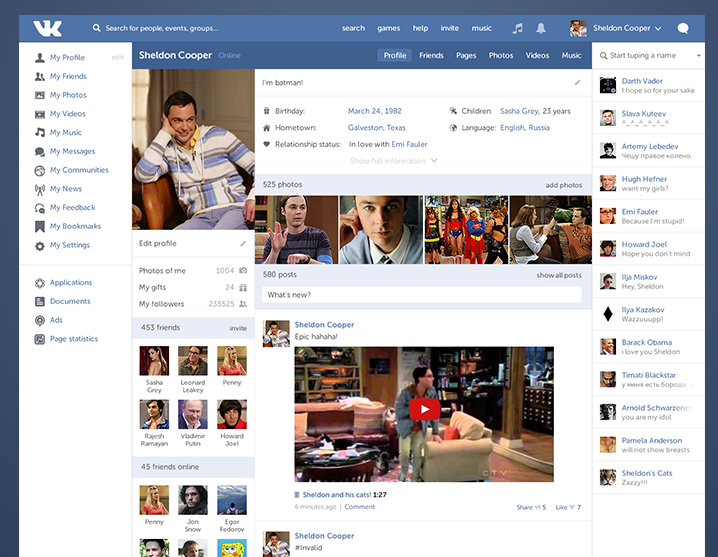
Task: Switch to the Videos tab
Action: [x=537, y=55]
